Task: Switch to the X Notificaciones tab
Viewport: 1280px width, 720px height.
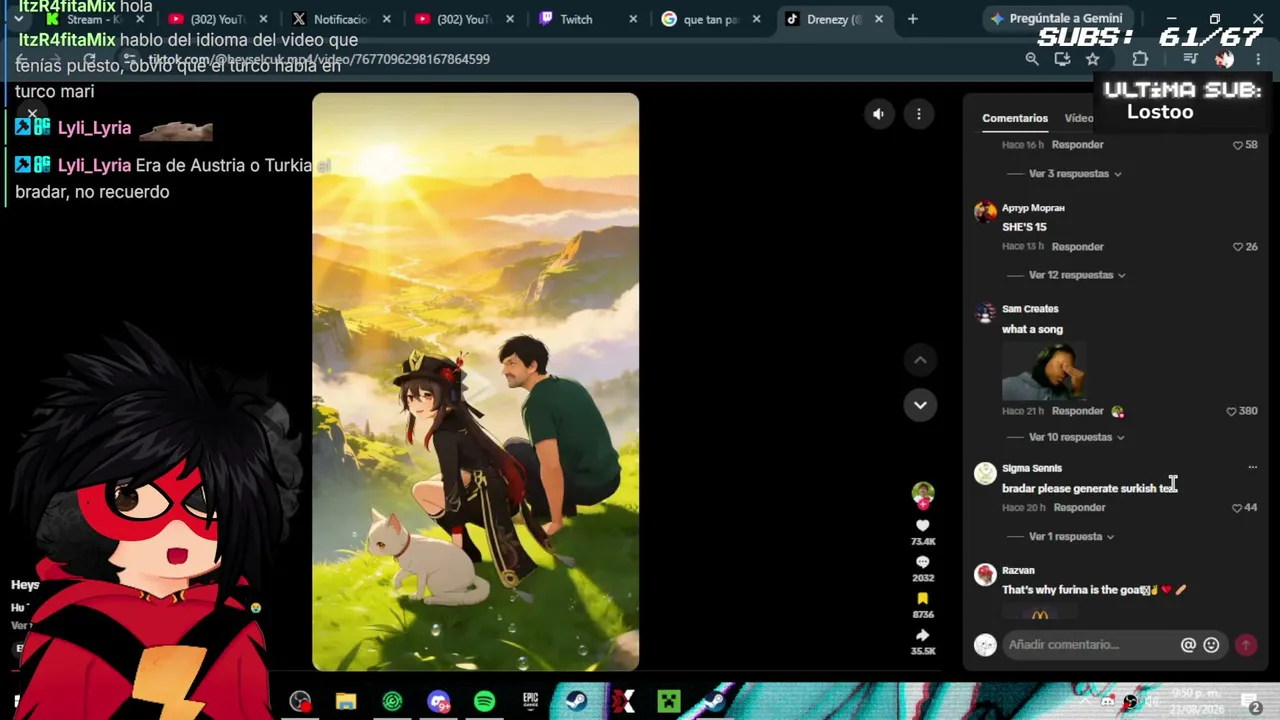Action: point(340,19)
